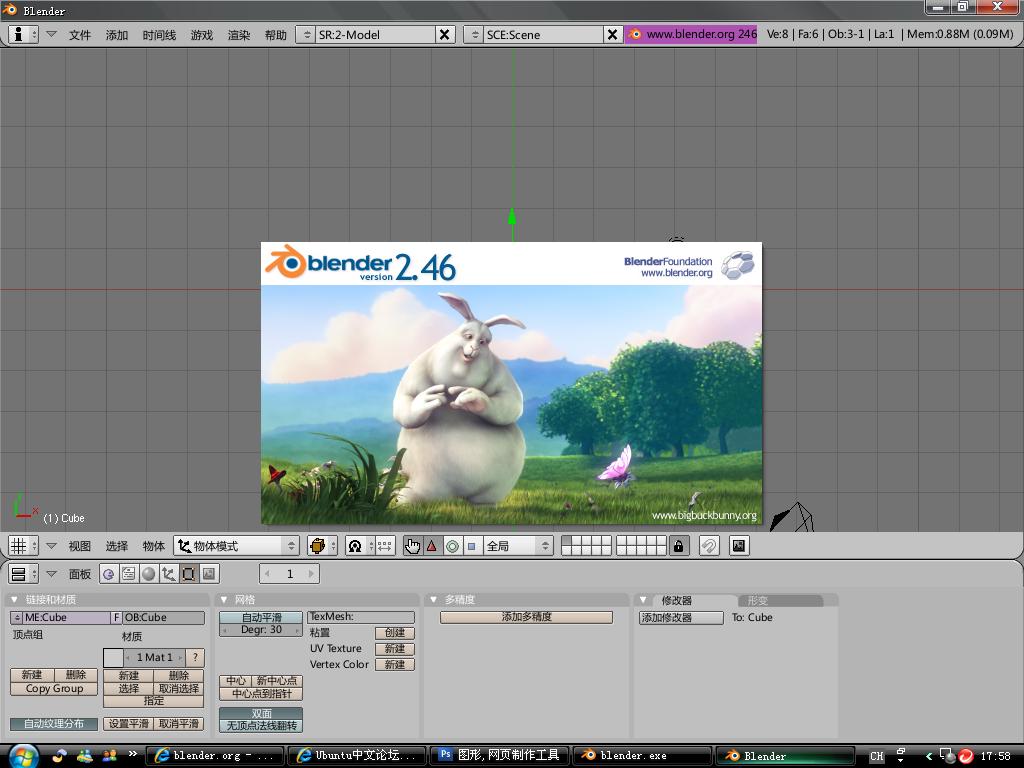Switch to the Scene context icon
Image resolution: width=1024 pixels, height=768 pixels.
tap(209, 574)
